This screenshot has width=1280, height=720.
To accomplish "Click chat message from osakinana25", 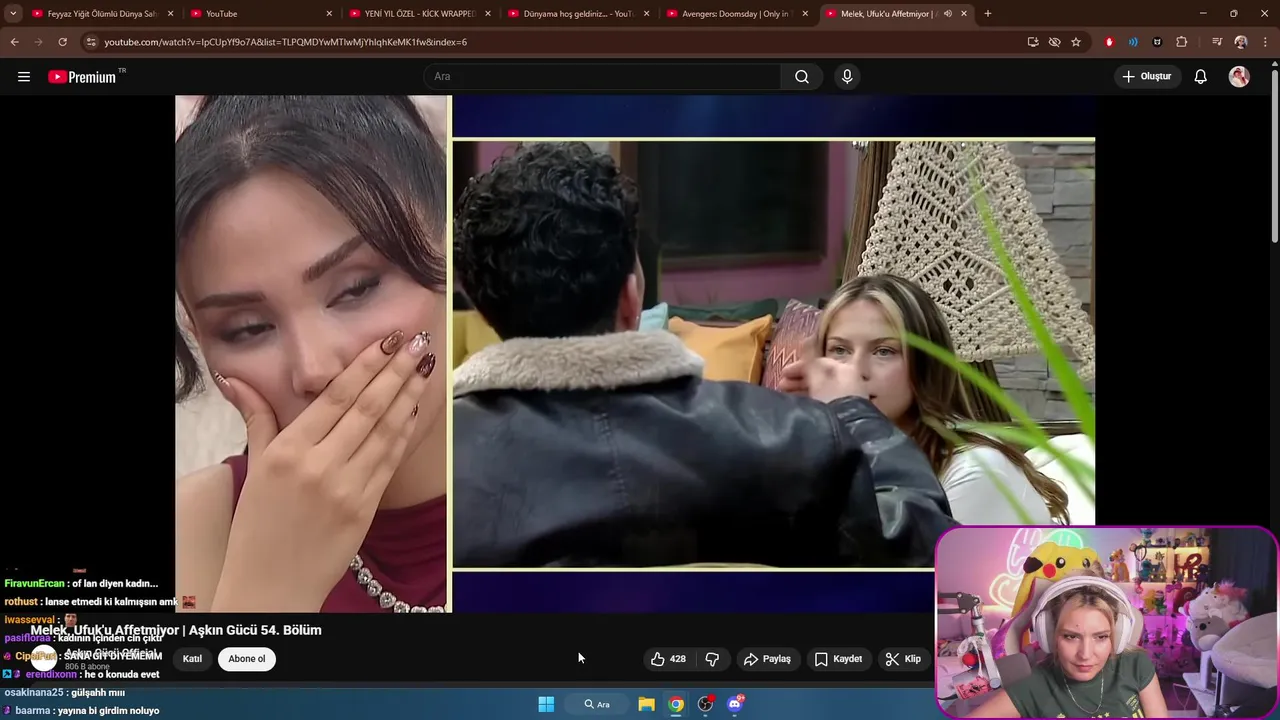I will (65, 693).
